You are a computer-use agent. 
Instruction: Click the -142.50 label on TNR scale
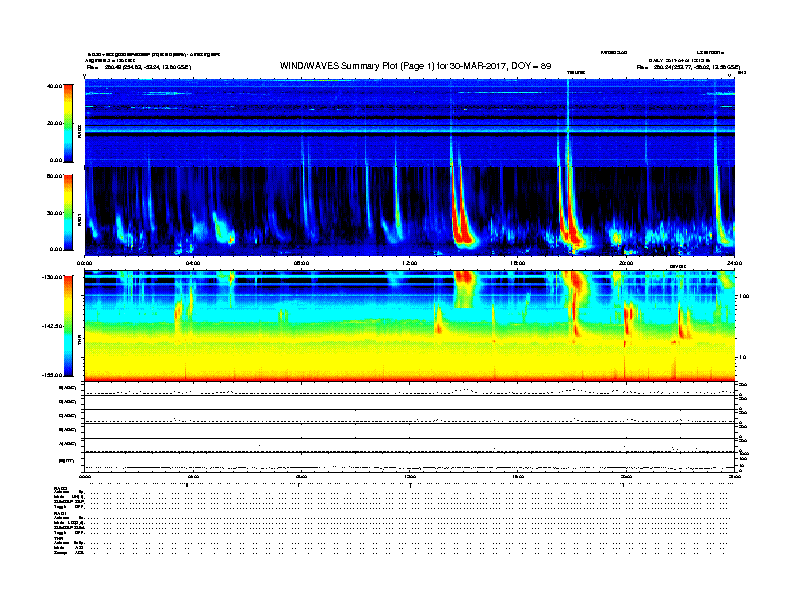[x=52, y=326]
